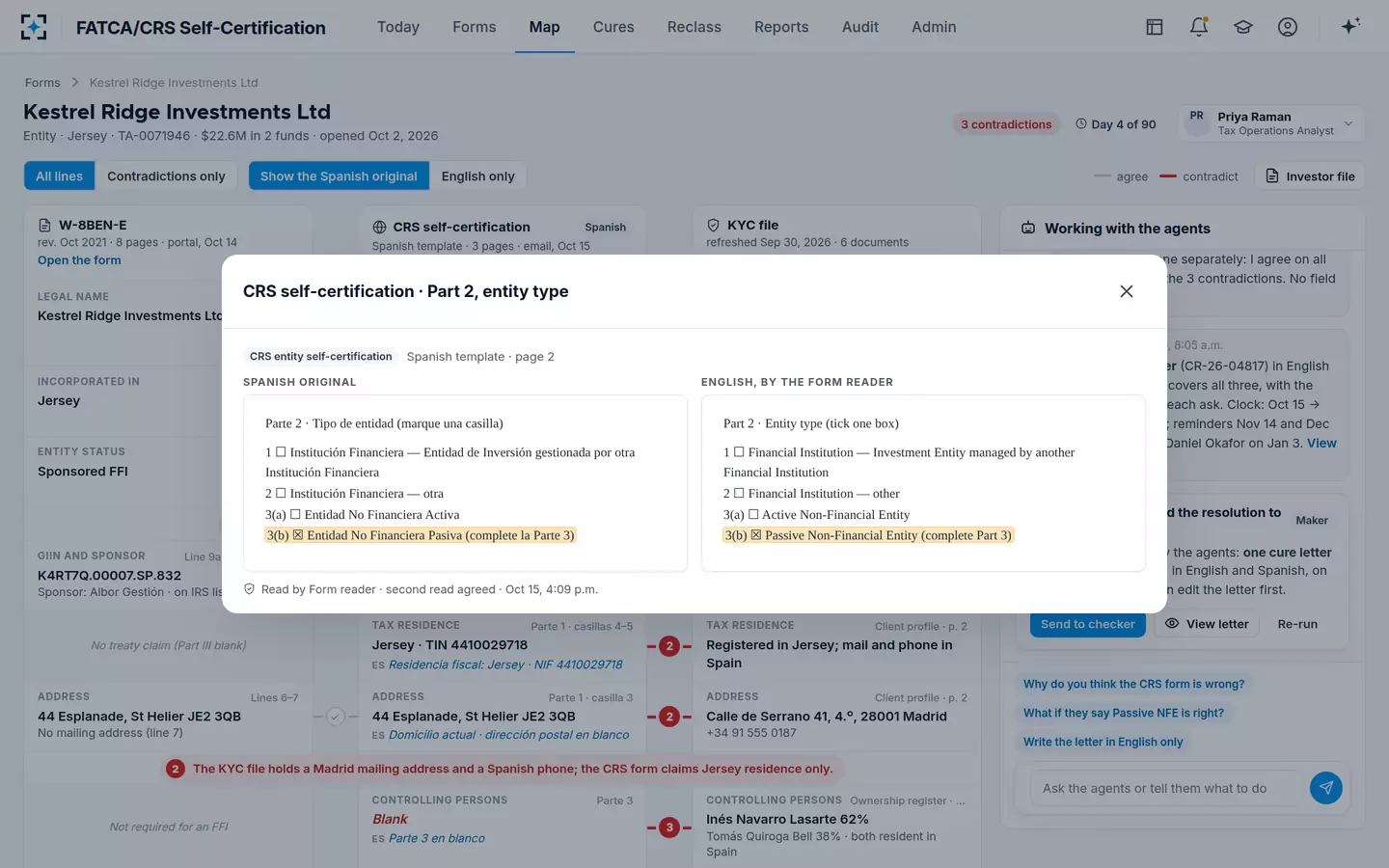This screenshot has height=868, width=1389.
Task: Click the 3(a) Active Non-Financial Entity box
Action: (753, 515)
